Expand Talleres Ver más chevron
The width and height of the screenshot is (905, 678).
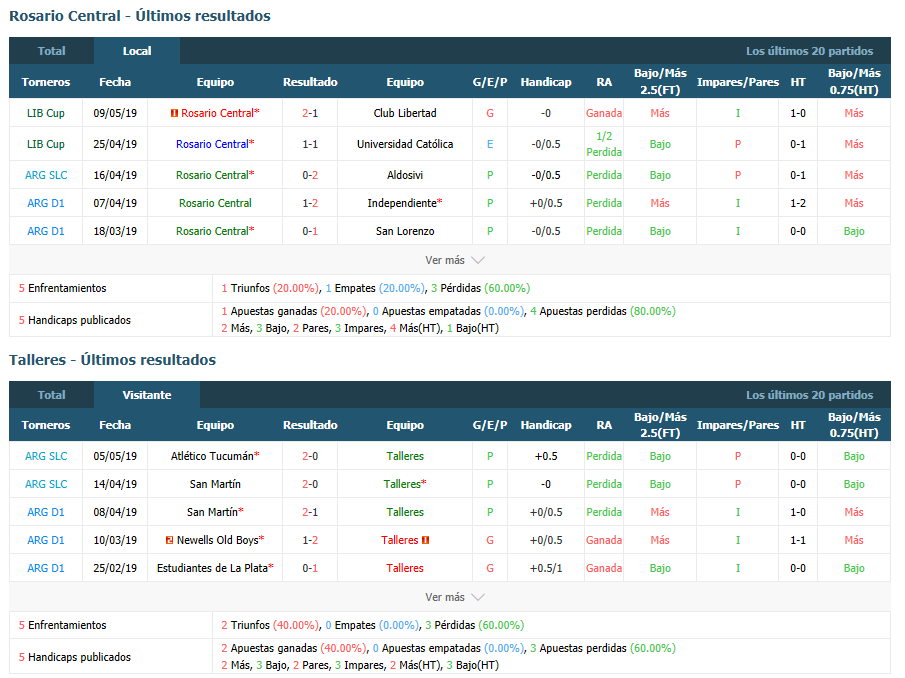point(478,597)
